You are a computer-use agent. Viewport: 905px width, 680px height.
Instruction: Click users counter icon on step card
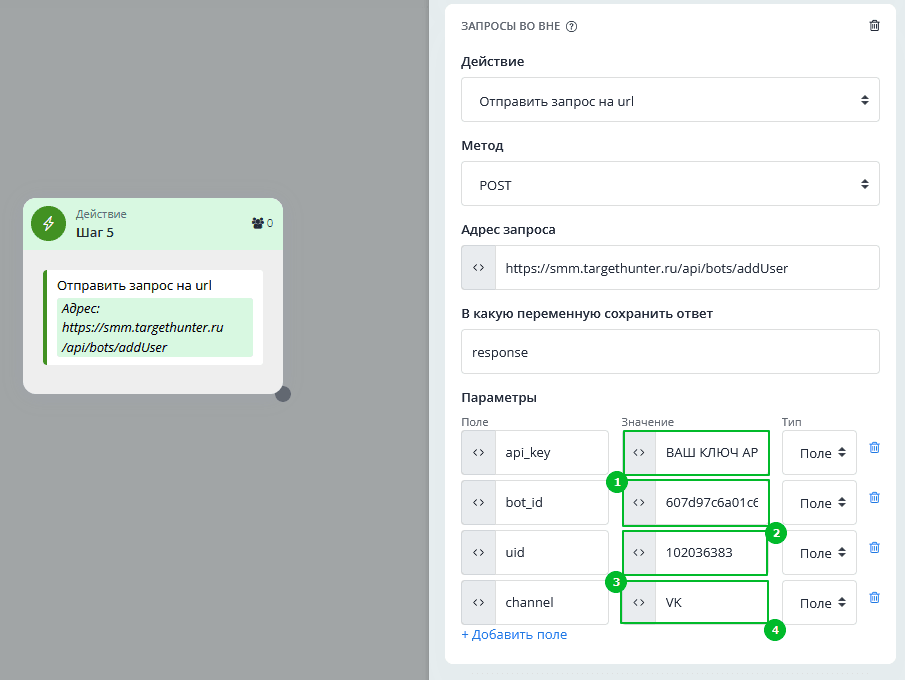point(257,223)
